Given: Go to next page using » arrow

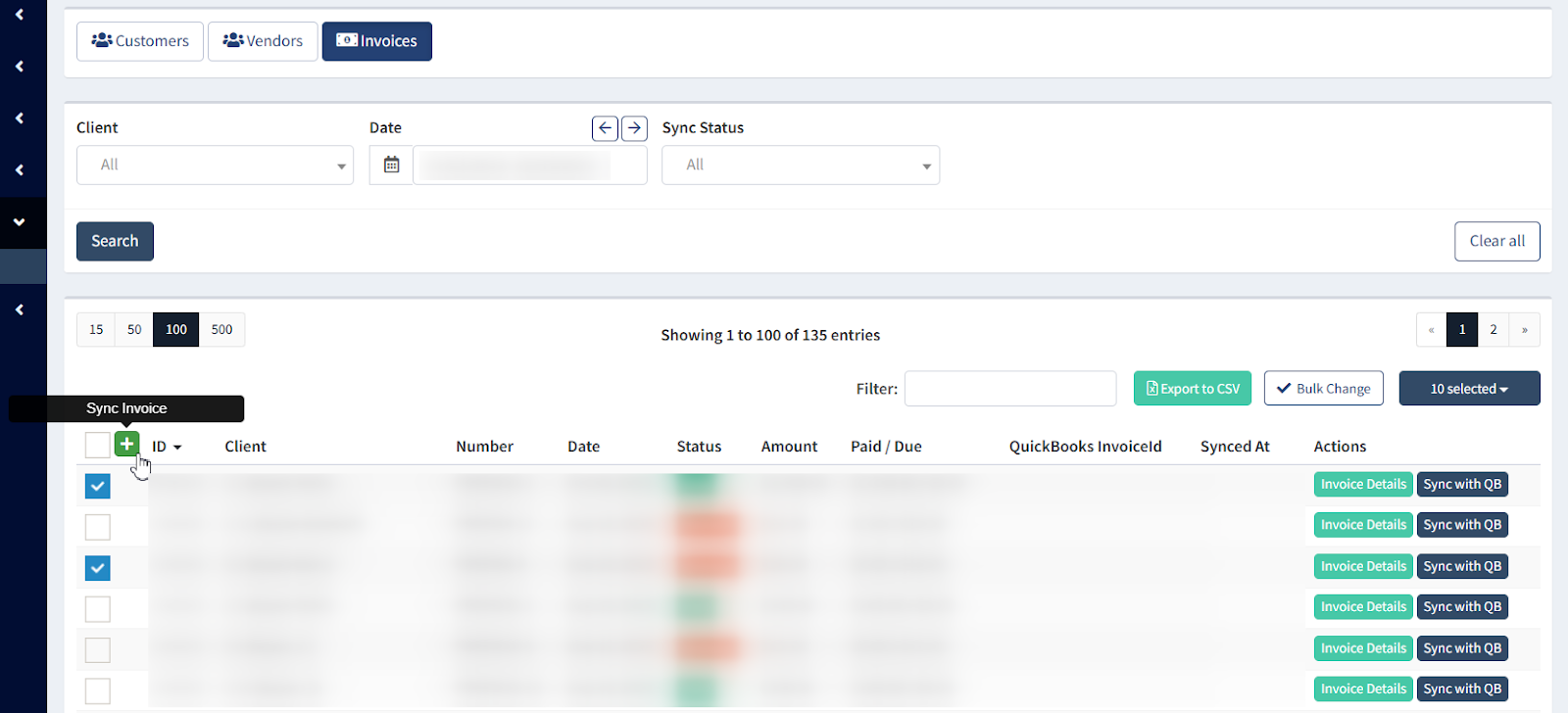Looking at the screenshot, I should coord(1524,330).
